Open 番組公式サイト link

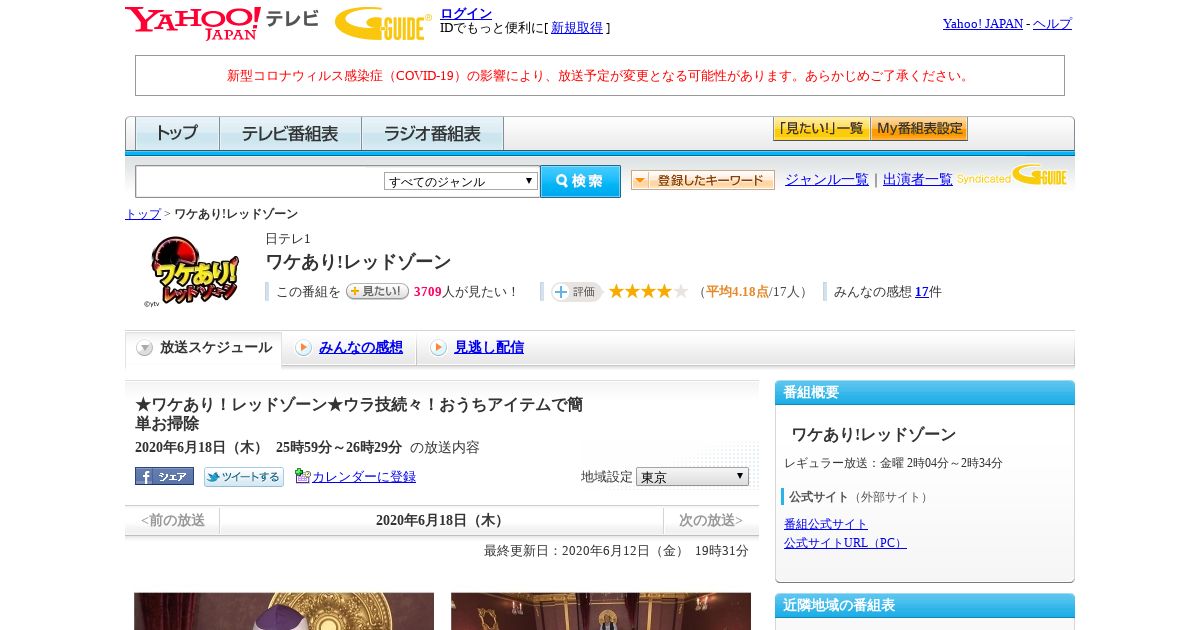tap(826, 524)
